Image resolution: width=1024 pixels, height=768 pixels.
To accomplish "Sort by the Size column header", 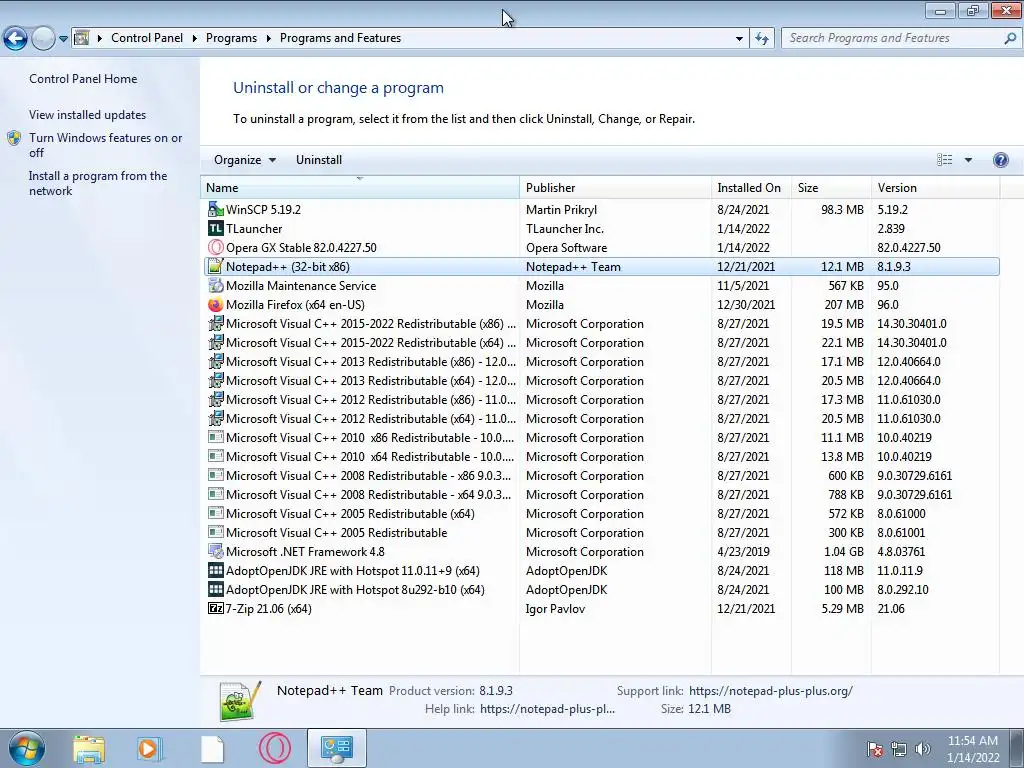I will pos(831,187).
